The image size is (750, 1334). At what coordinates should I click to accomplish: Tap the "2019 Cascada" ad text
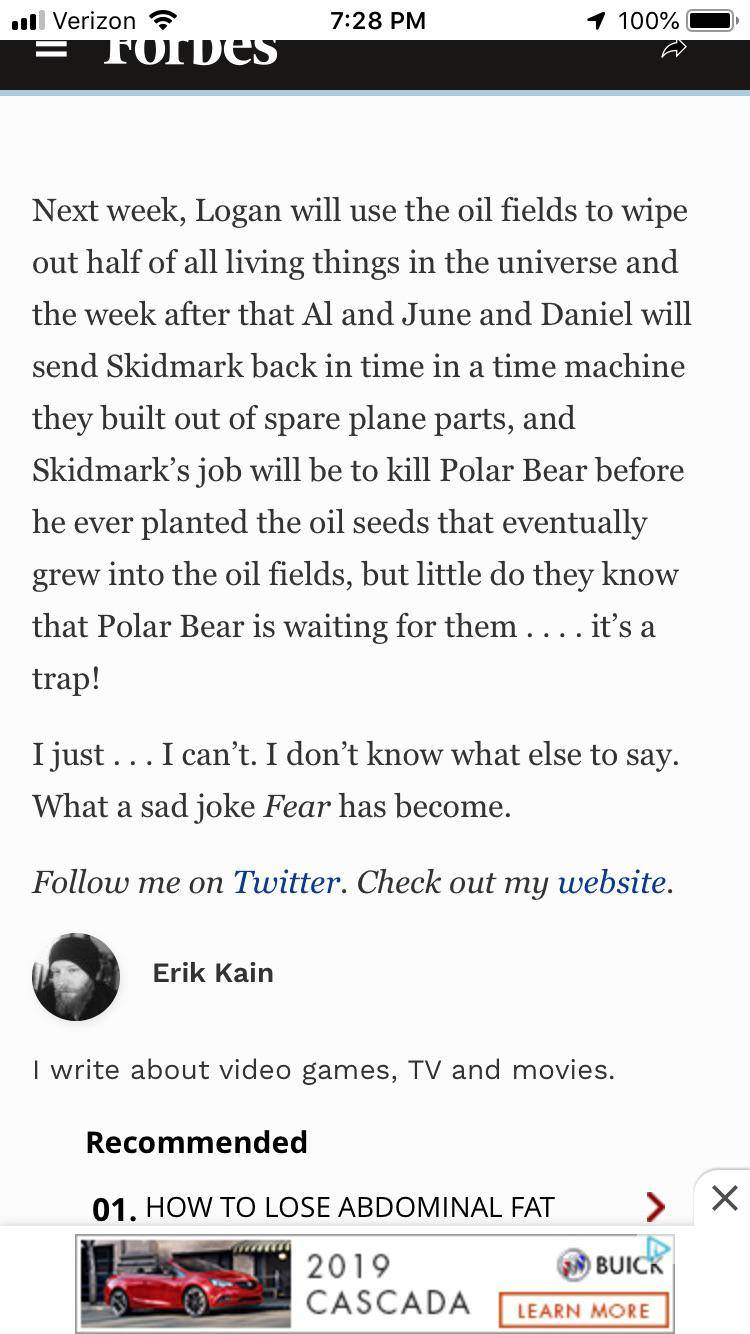pos(387,1284)
